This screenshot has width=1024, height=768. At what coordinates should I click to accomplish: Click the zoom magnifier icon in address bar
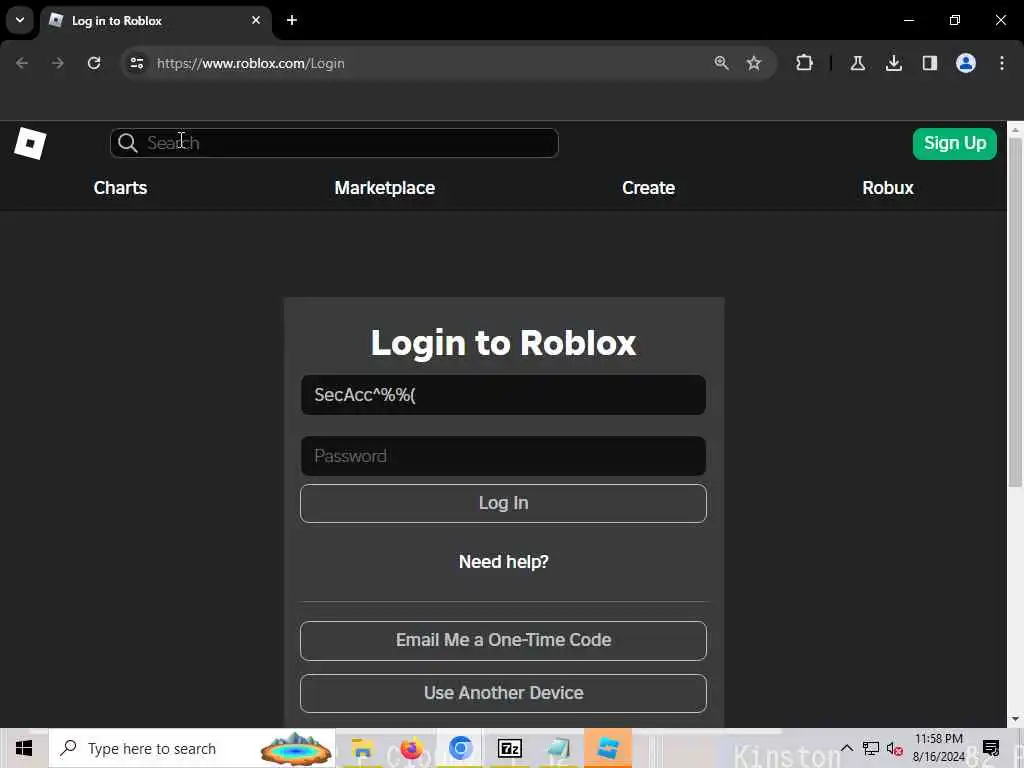(x=722, y=63)
